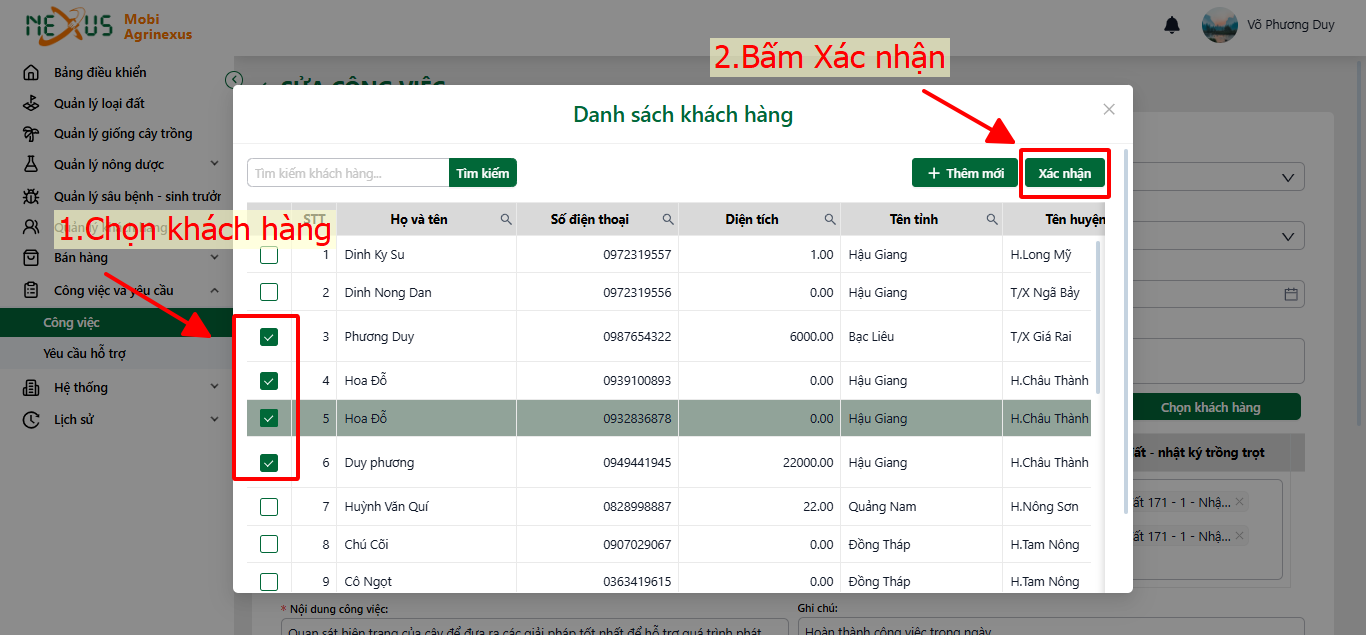Tick the checkbox for Cô Ngọt
This screenshot has height=635, width=1366.
point(269,581)
